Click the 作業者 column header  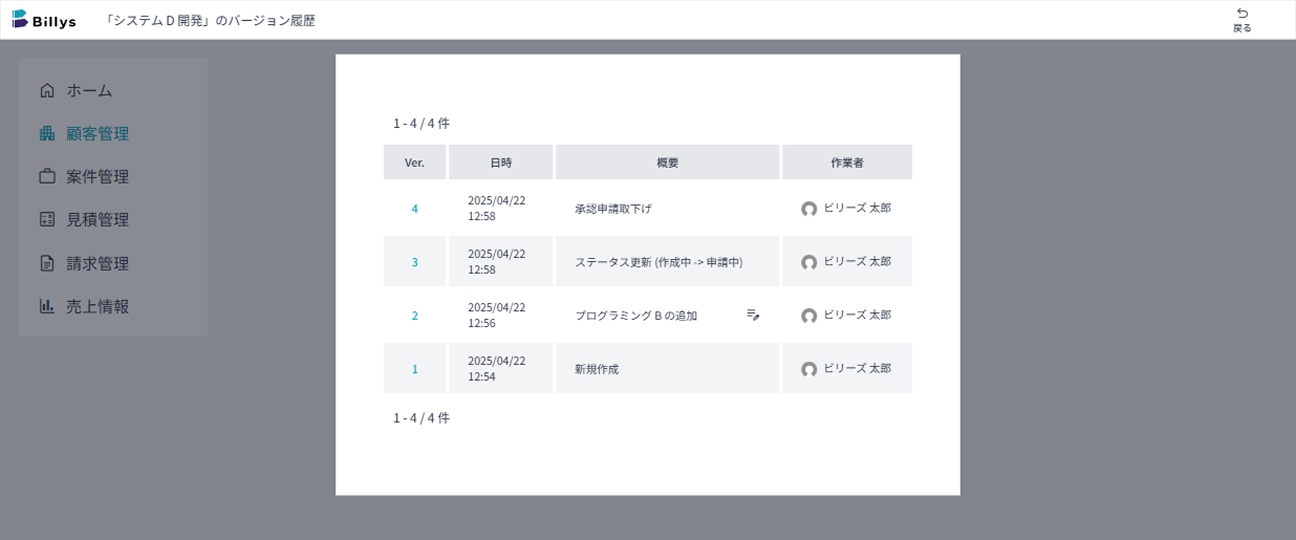coord(847,162)
